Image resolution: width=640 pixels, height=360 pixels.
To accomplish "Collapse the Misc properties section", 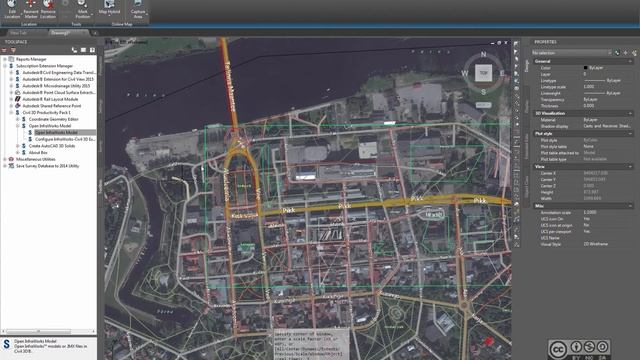I will coord(630,206).
